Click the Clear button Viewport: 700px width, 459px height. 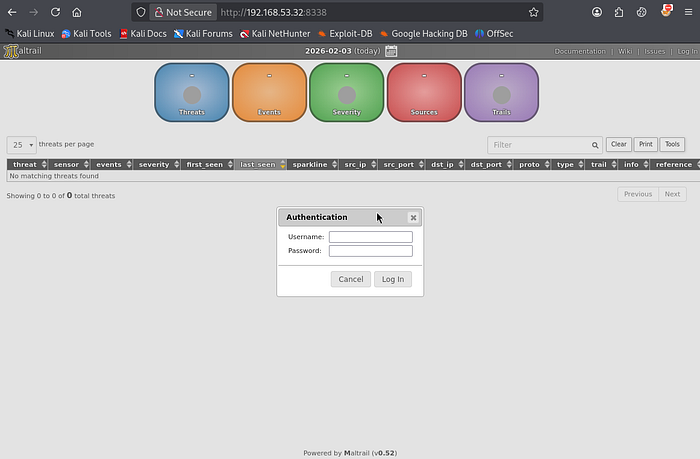[x=619, y=144]
